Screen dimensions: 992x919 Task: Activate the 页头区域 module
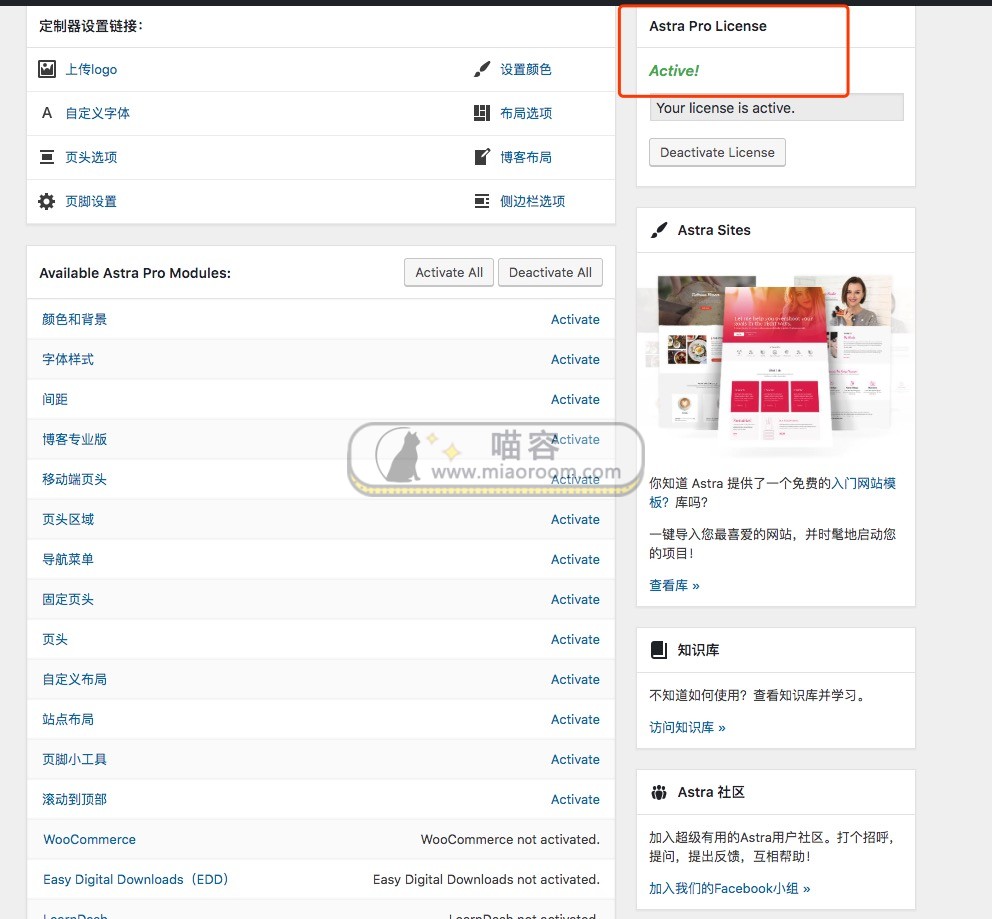(x=575, y=519)
